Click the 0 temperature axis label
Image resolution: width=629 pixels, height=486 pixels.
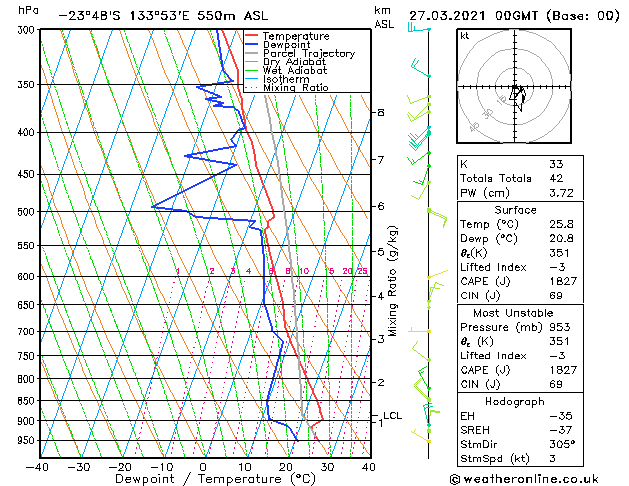[x=203, y=467]
